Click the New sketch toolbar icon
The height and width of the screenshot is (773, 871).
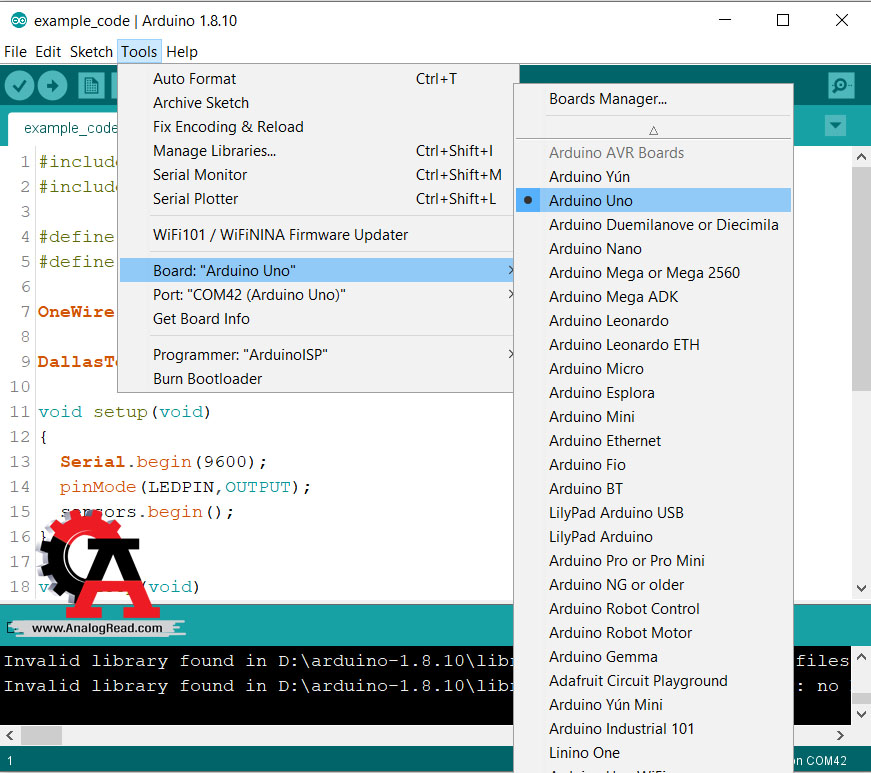(x=91, y=86)
